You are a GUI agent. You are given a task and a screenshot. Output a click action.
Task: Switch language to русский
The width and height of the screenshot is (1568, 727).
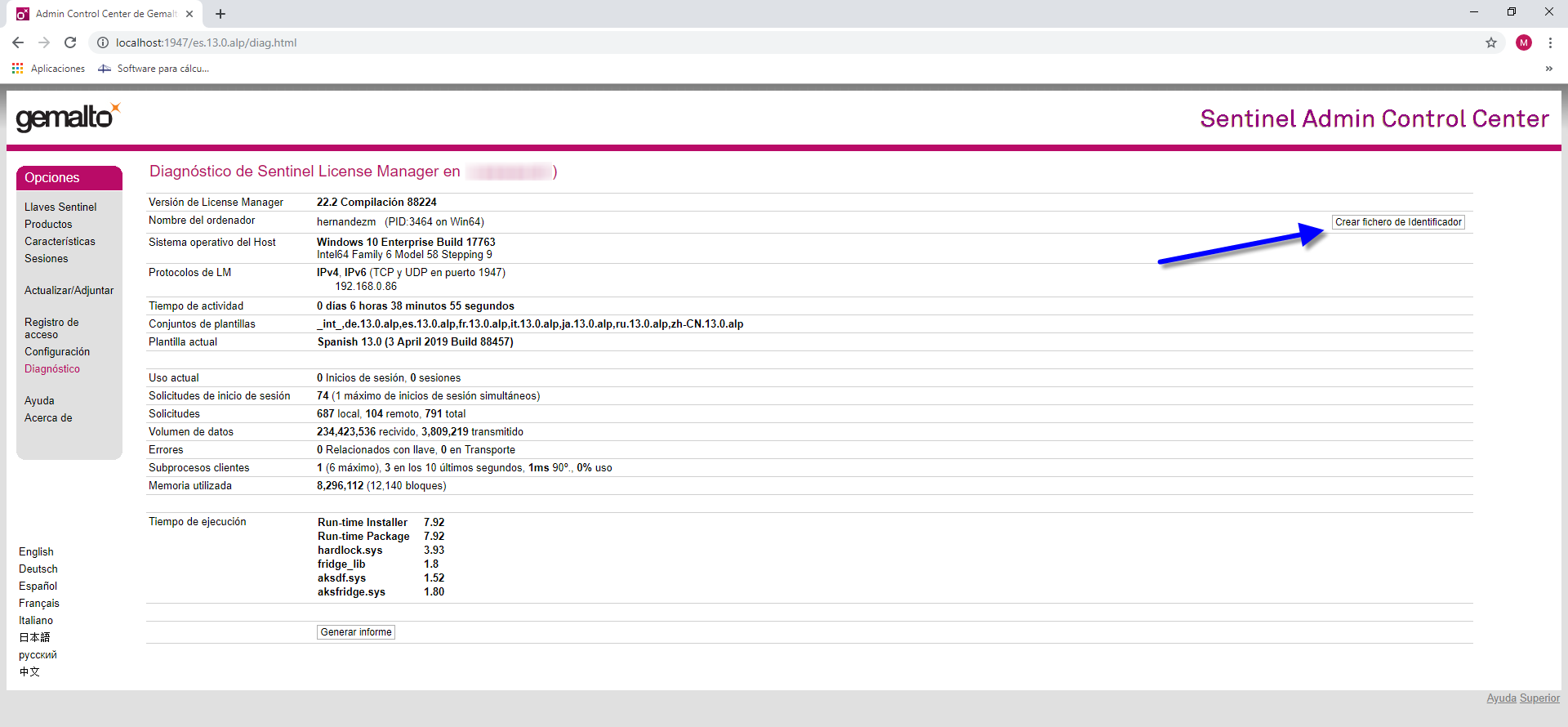point(38,655)
